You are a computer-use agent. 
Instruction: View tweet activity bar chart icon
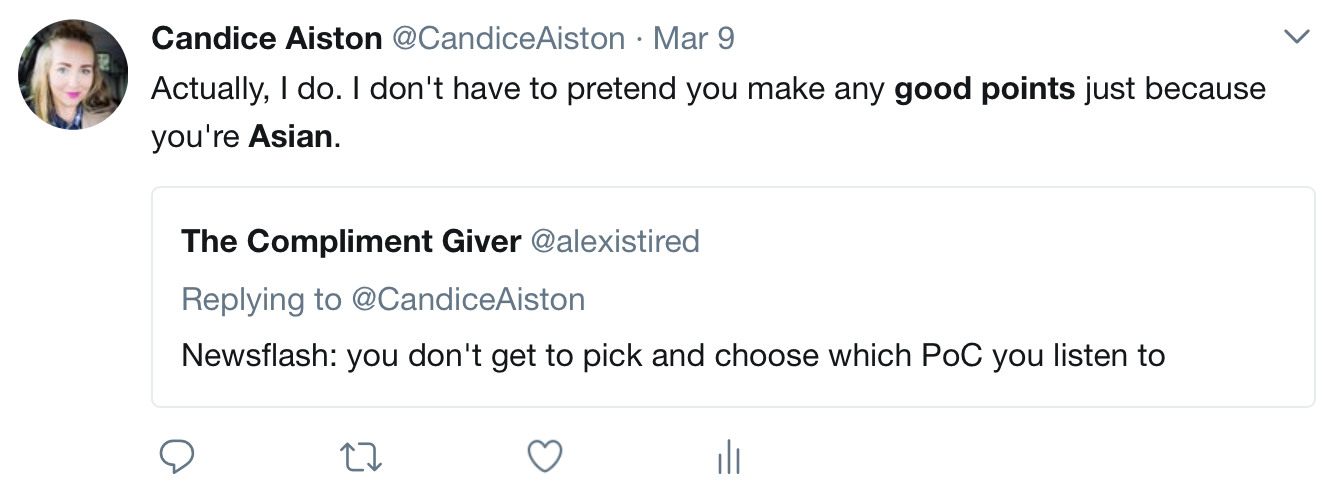click(x=729, y=457)
